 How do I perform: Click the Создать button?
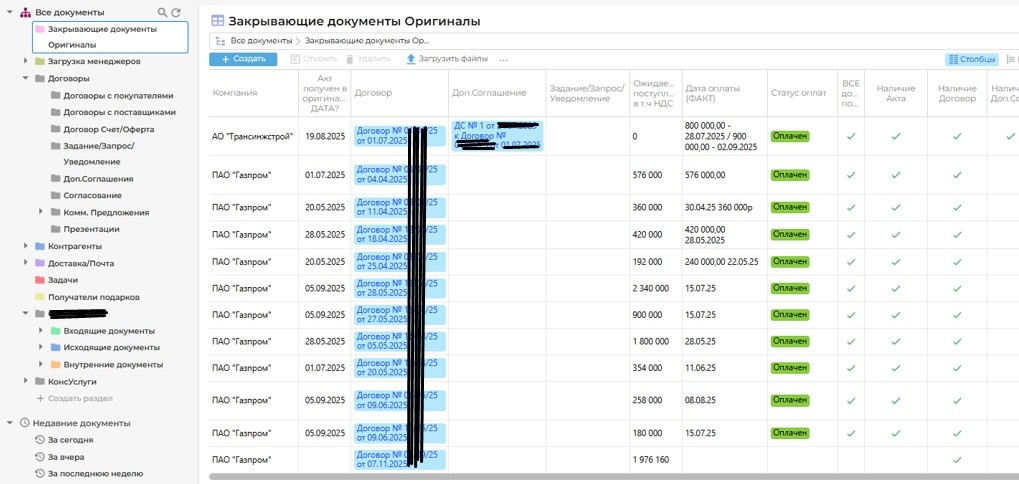point(243,59)
